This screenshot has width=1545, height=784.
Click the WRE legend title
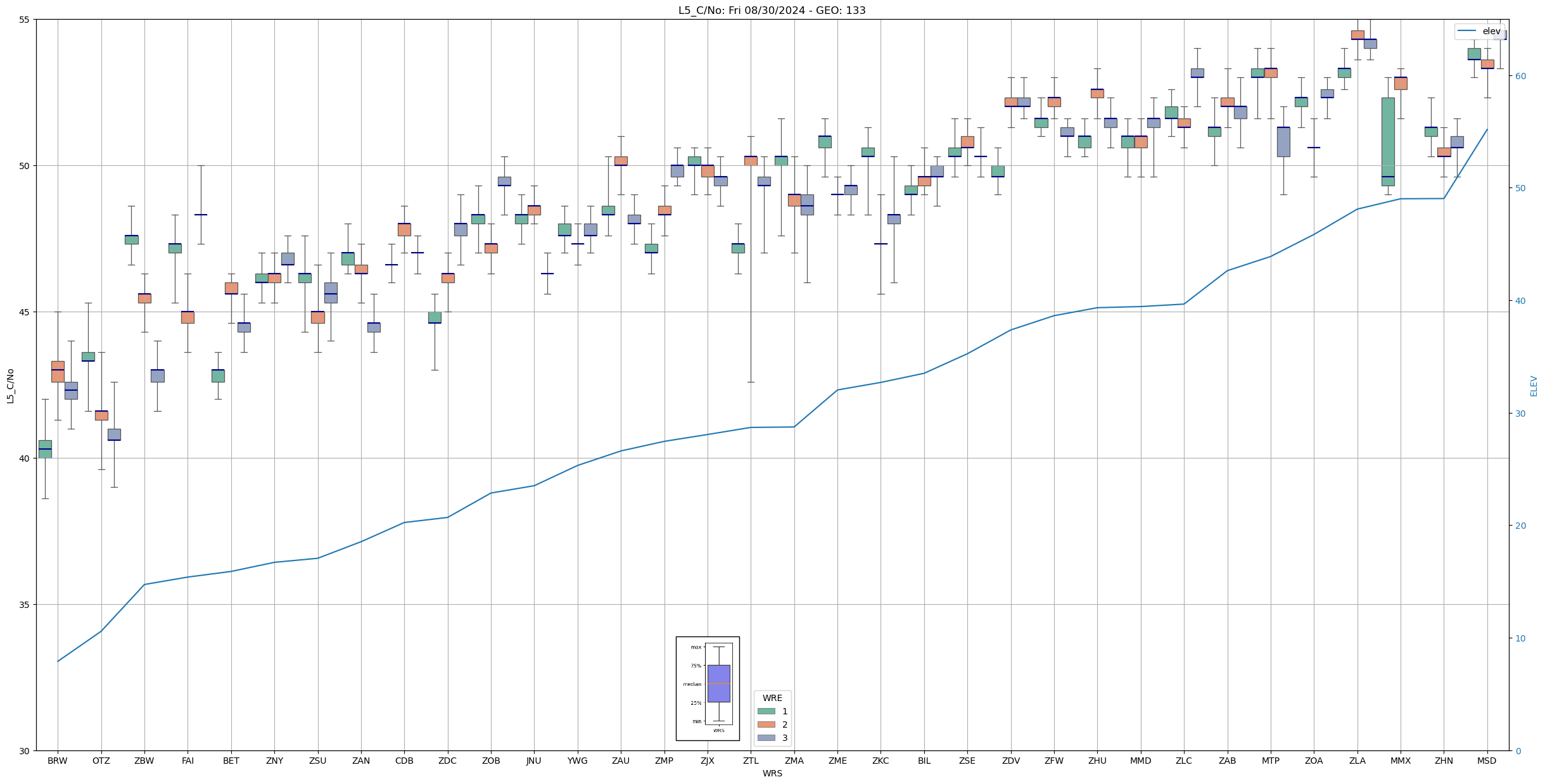click(x=772, y=698)
